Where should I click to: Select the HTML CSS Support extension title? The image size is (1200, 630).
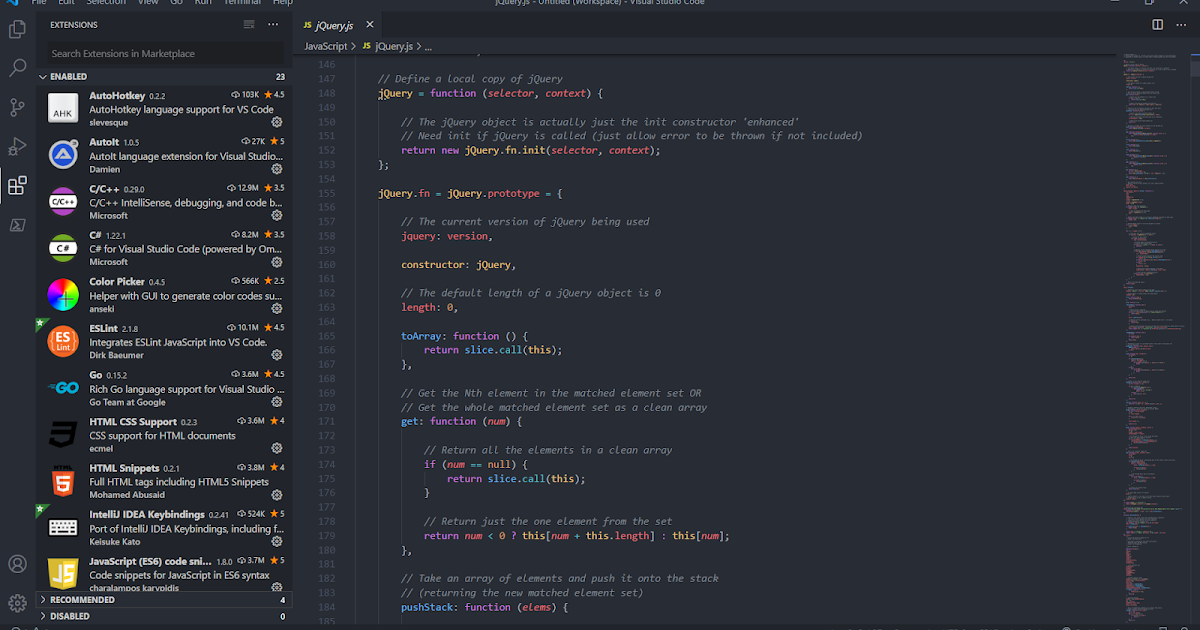point(133,422)
